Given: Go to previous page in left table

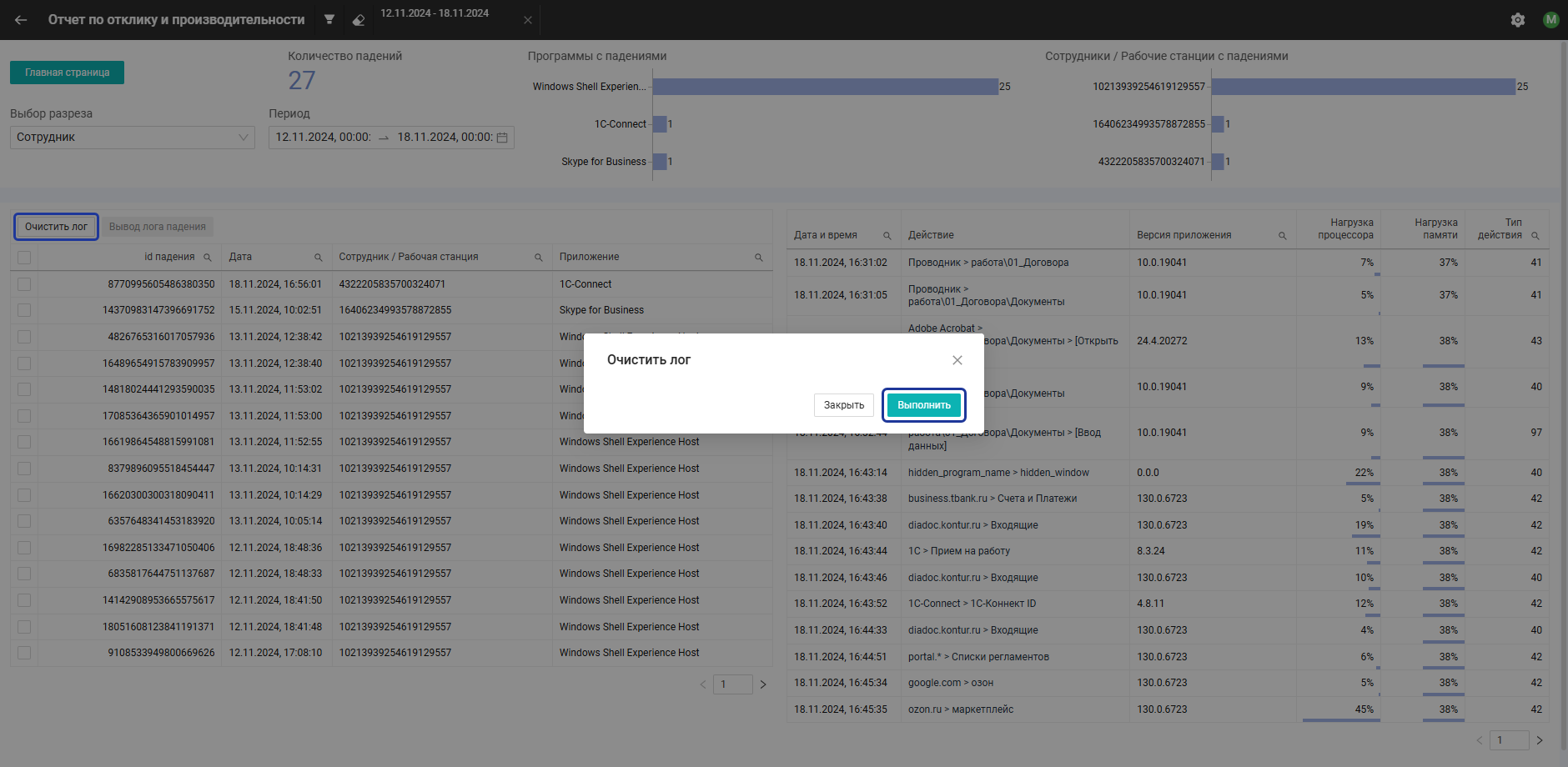Looking at the screenshot, I should tap(703, 684).
